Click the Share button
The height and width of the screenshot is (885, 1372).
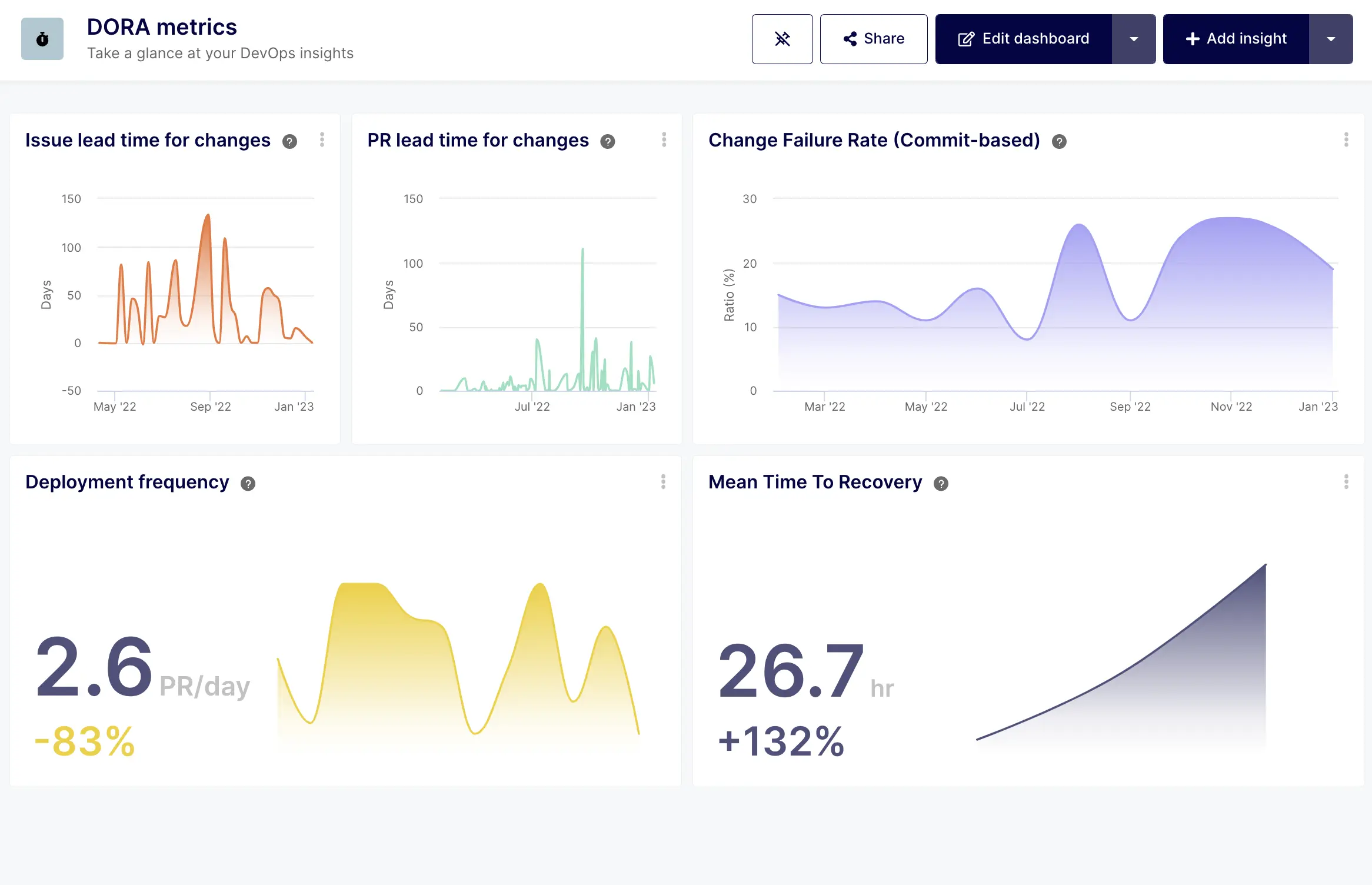(874, 39)
